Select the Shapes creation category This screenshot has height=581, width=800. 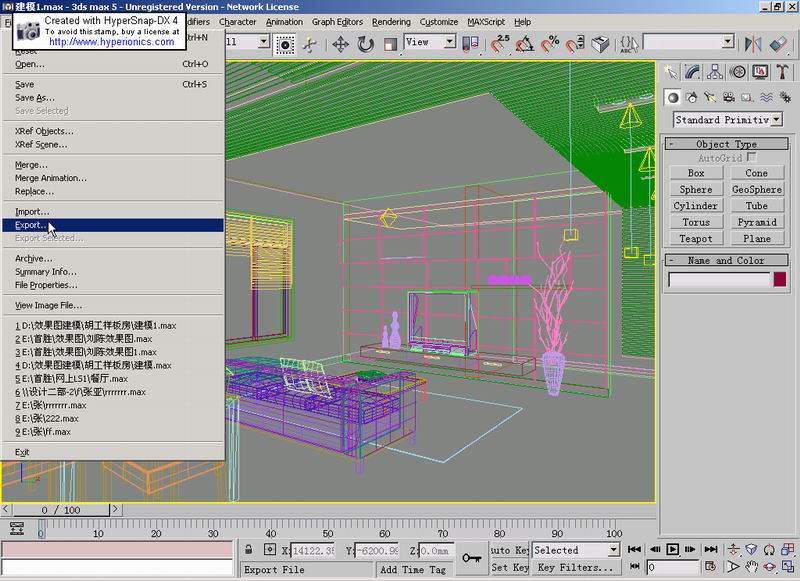(692, 97)
